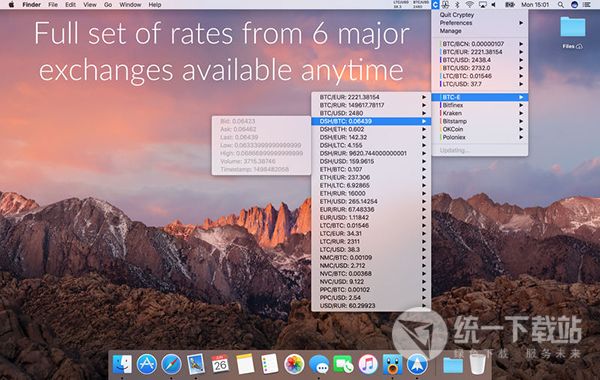Open iTunes from the dock
Image resolution: width=600 pixels, height=380 pixels.
(368, 364)
